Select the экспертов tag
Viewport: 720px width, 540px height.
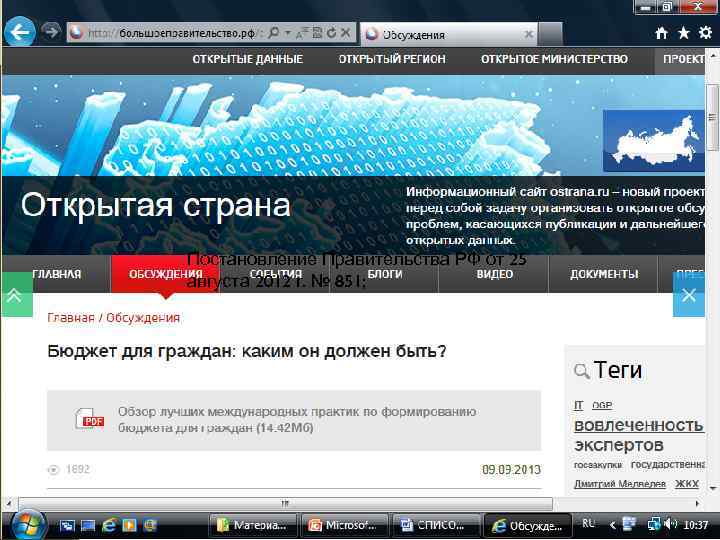click(619, 445)
